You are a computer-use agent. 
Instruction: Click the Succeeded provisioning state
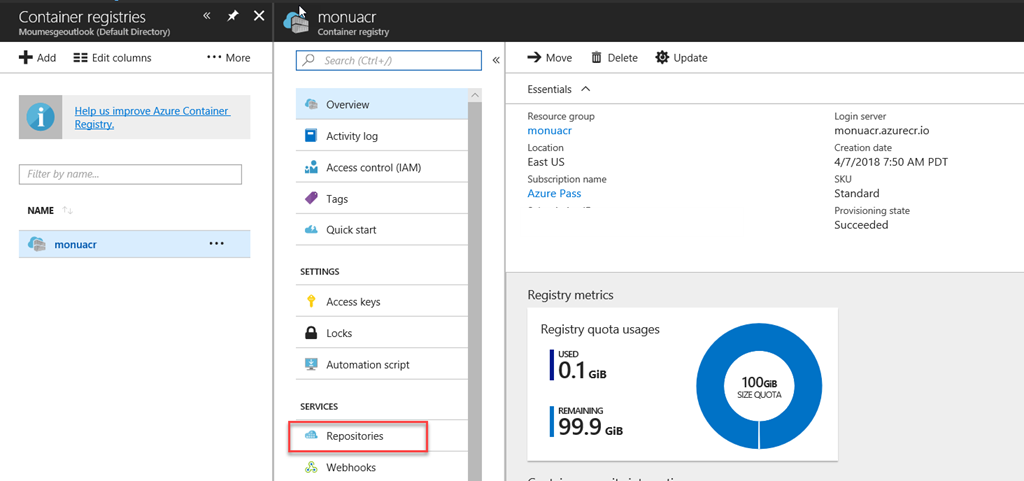click(861, 225)
